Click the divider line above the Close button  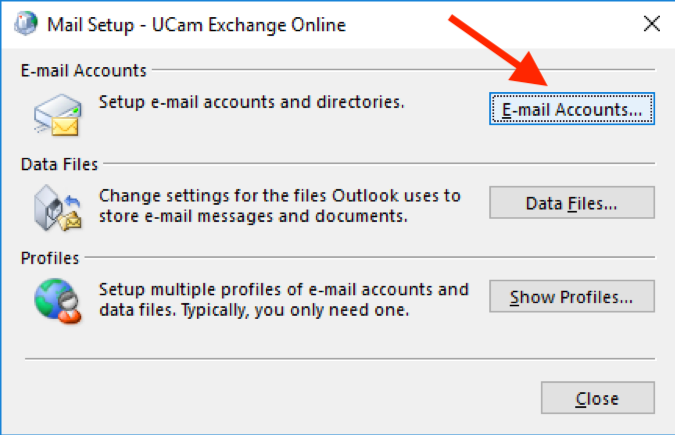point(340,358)
